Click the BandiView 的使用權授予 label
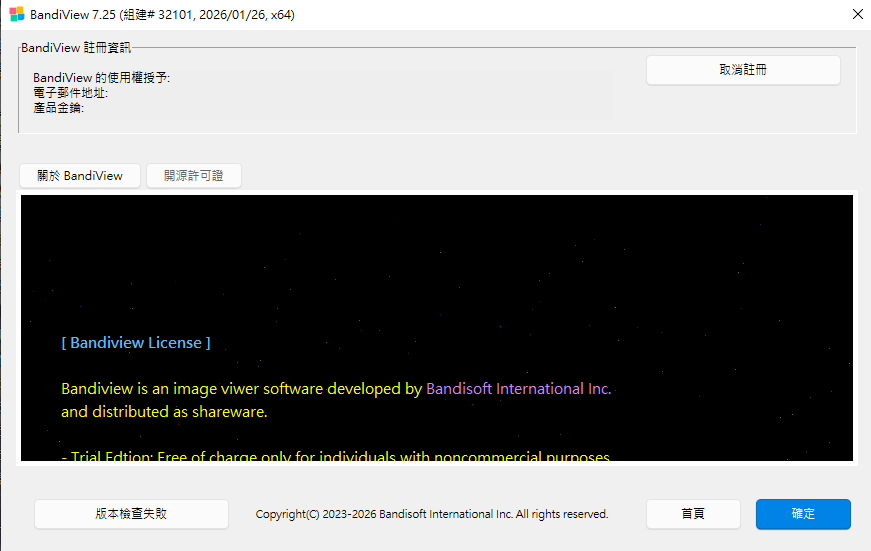Screen dimensions: 871x551 click(x=102, y=78)
